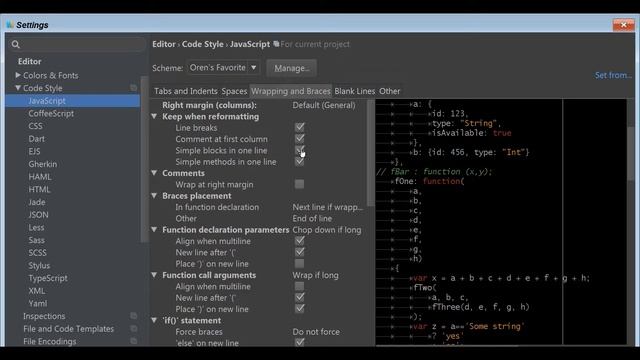Select Yaml in the Code Style tree
640x360 pixels.
coord(38,303)
